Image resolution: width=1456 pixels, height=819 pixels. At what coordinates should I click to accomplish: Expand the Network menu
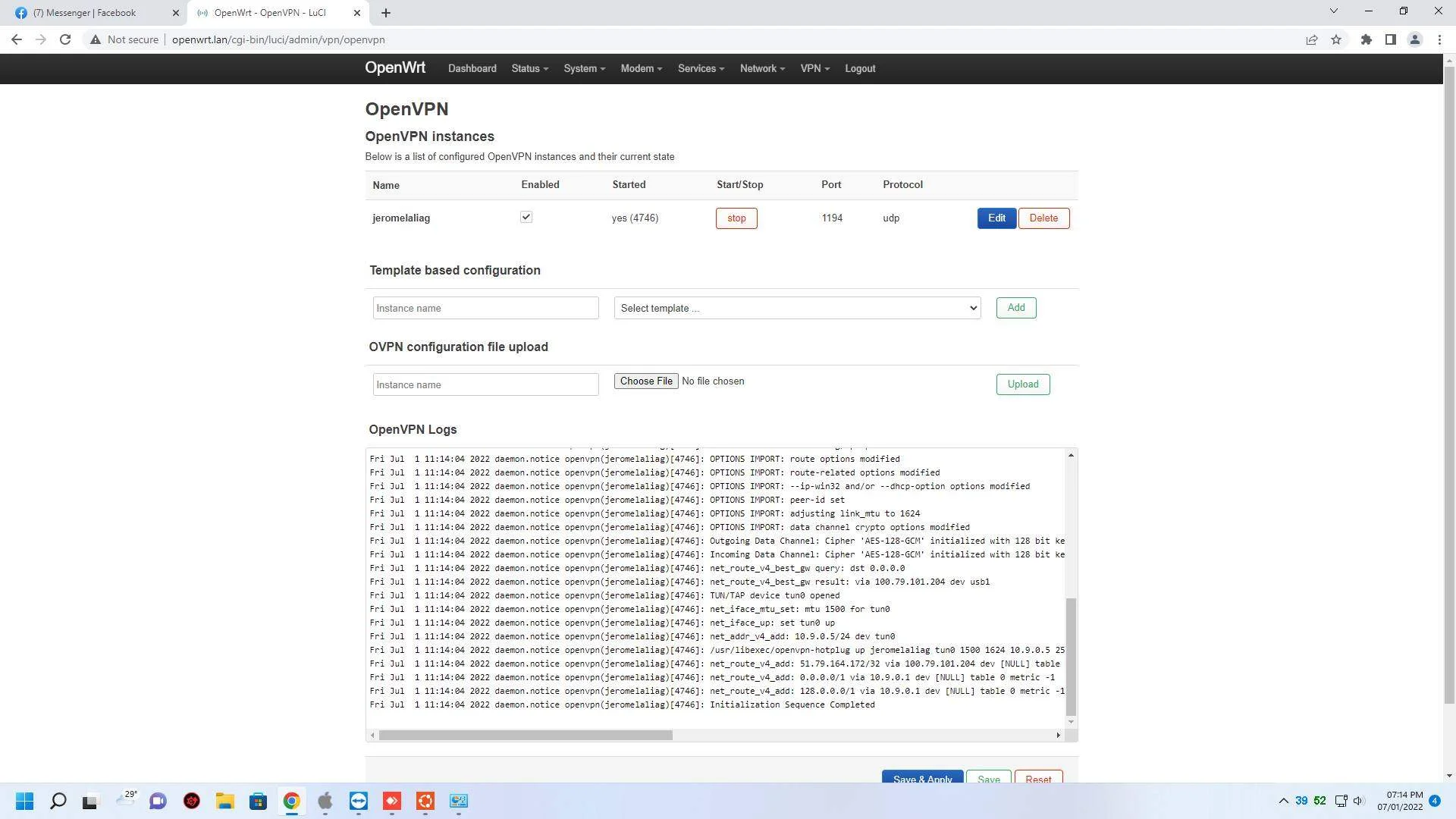pyautogui.click(x=762, y=68)
